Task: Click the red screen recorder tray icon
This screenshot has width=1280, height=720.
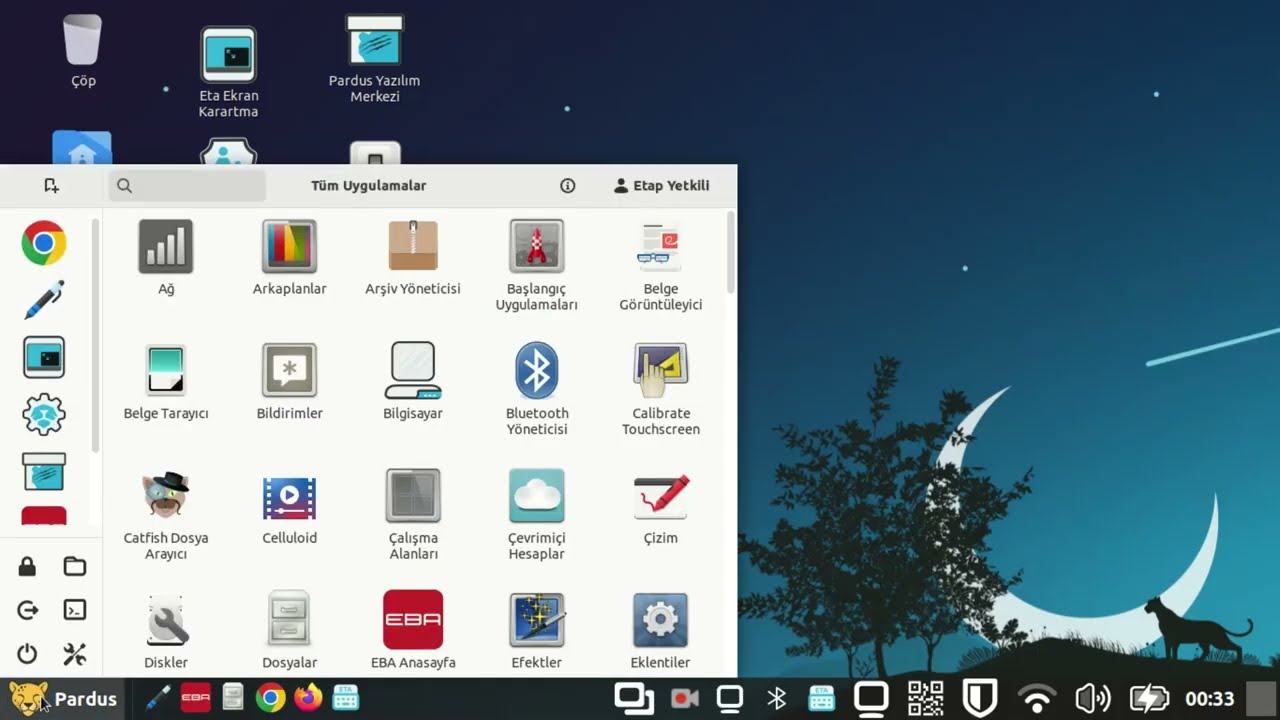Action: [x=684, y=698]
